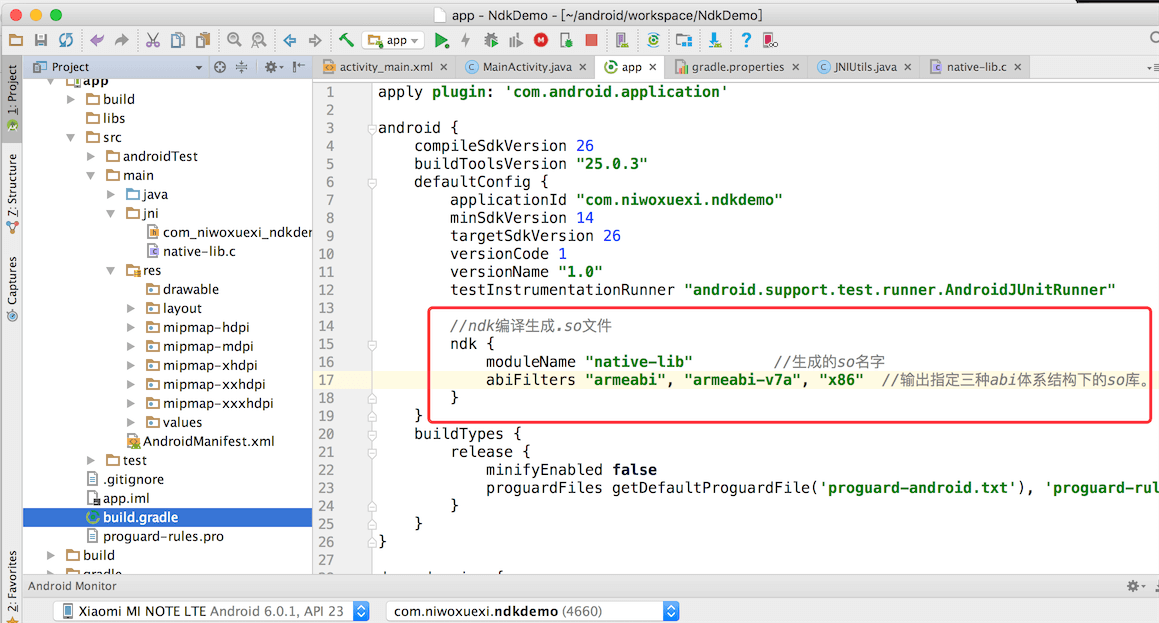Click the green Run app button
The height and width of the screenshot is (623, 1159).
click(441, 40)
